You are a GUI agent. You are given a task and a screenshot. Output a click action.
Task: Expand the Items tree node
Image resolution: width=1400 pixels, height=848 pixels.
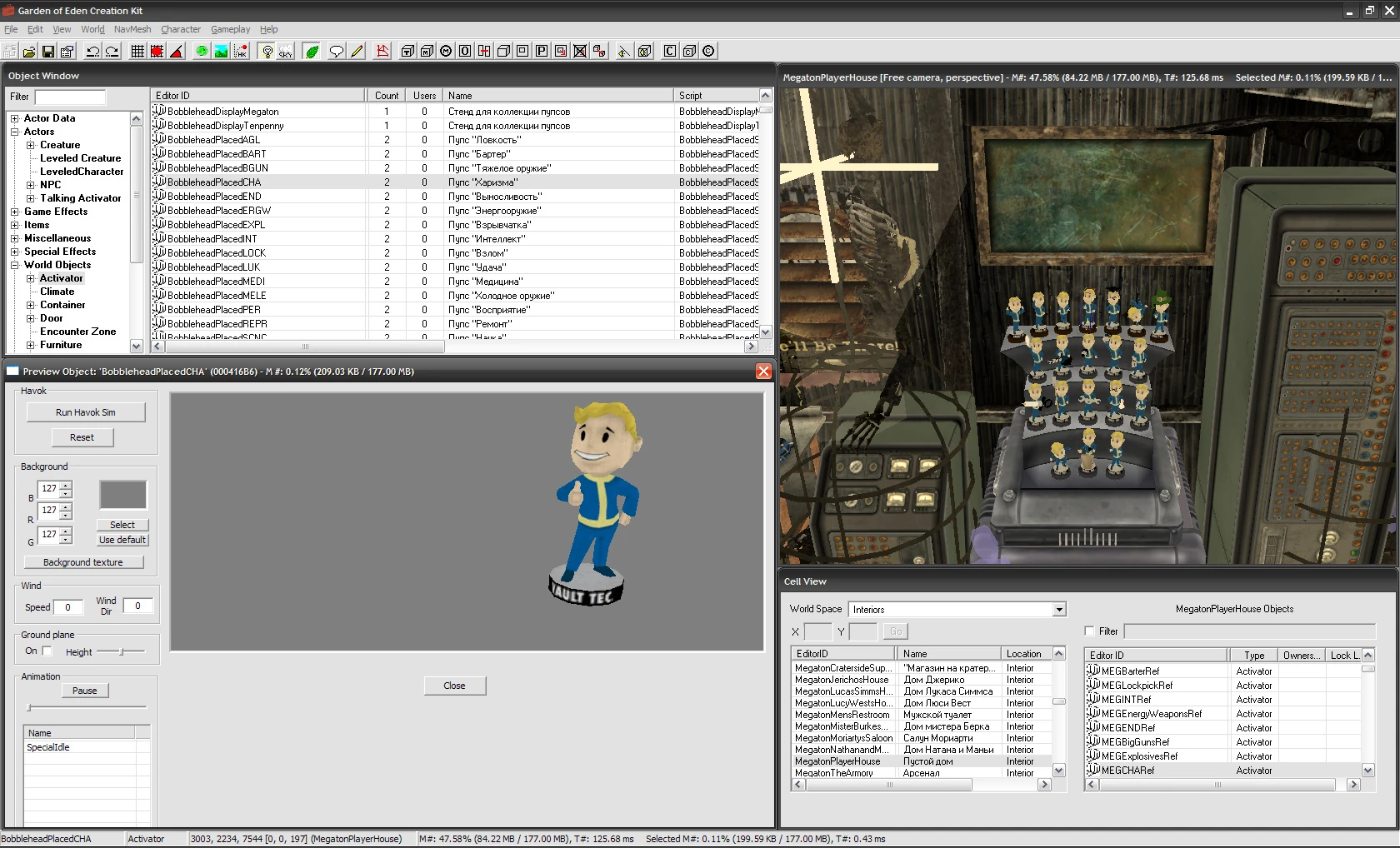[15, 225]
